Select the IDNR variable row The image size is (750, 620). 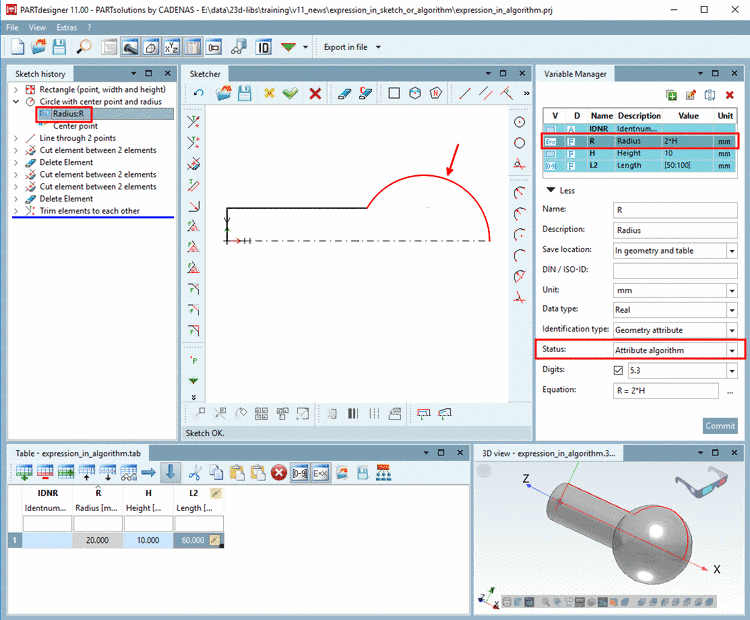pos(640,129)
